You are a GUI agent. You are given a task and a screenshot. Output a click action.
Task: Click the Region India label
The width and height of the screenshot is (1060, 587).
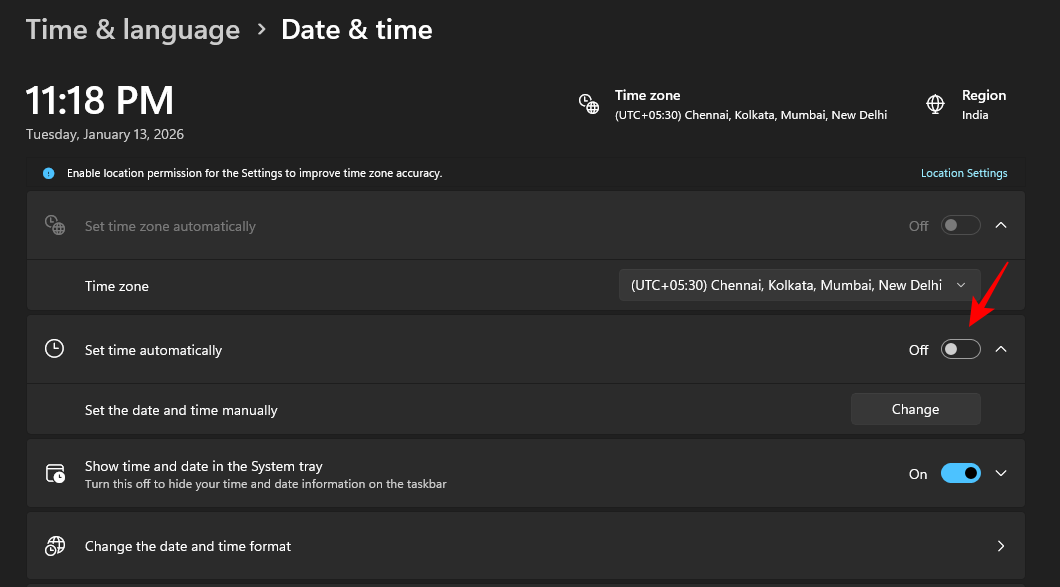coord(974,115)
